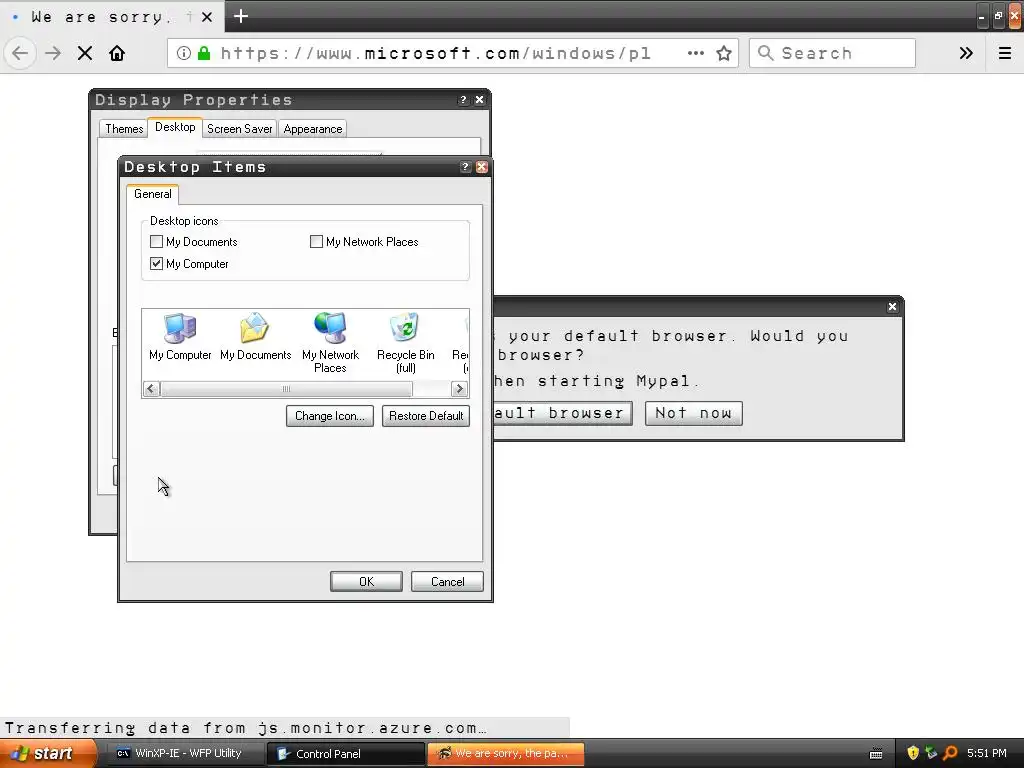1024x768 pixels.
Task: Click the Restore Default button
Action: 426,416
